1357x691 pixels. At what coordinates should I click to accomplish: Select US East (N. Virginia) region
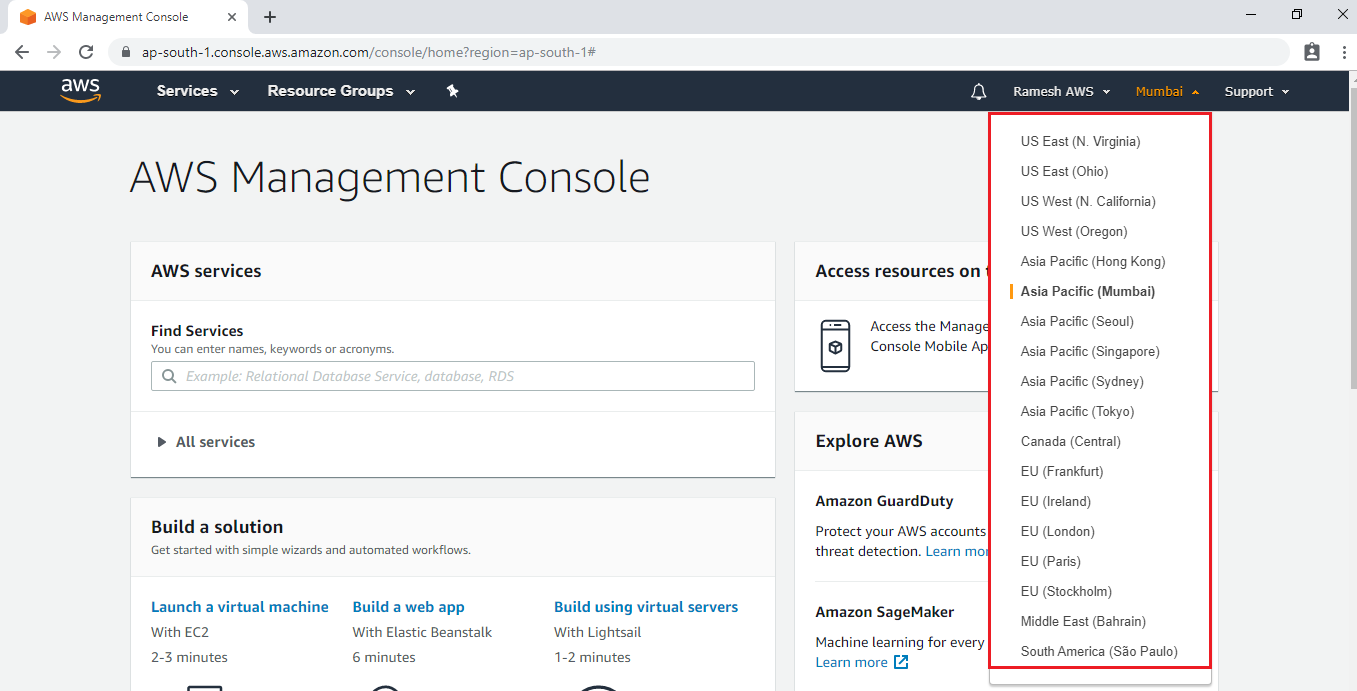click(x=1080, y=141)
